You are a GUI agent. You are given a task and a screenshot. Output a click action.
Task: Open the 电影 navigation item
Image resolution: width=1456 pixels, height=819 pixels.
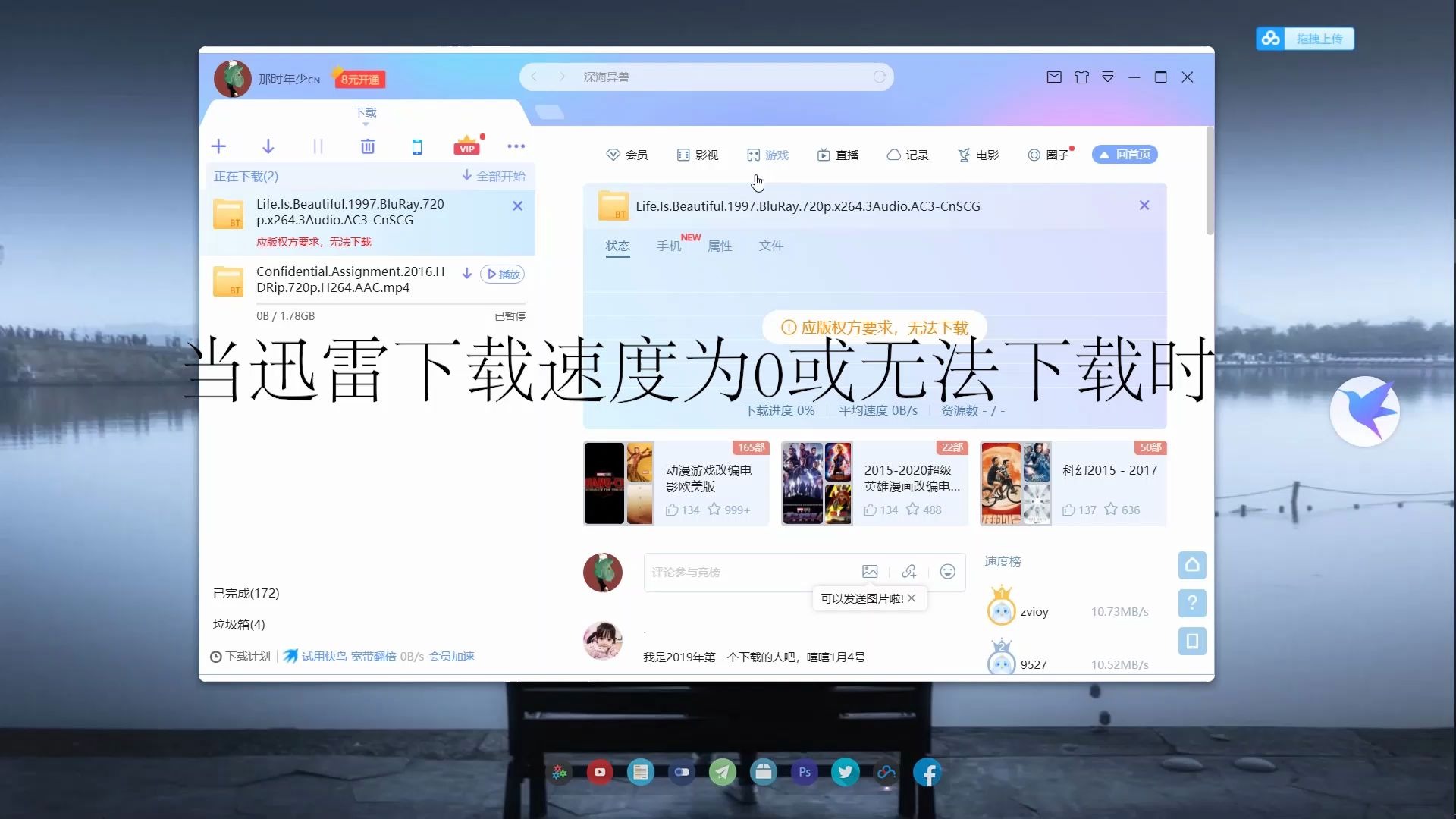point(978,155)
